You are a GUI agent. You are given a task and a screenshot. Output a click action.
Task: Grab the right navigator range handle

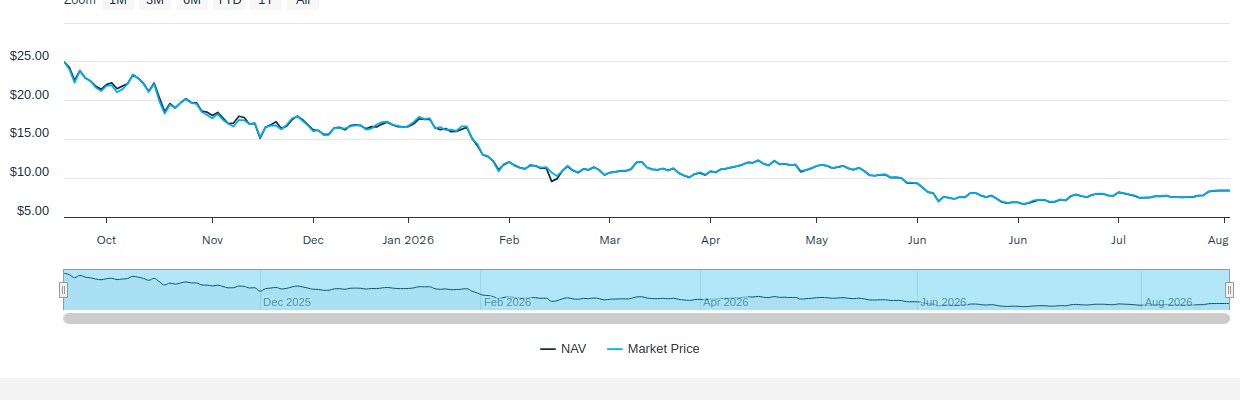pos(1229,290)
